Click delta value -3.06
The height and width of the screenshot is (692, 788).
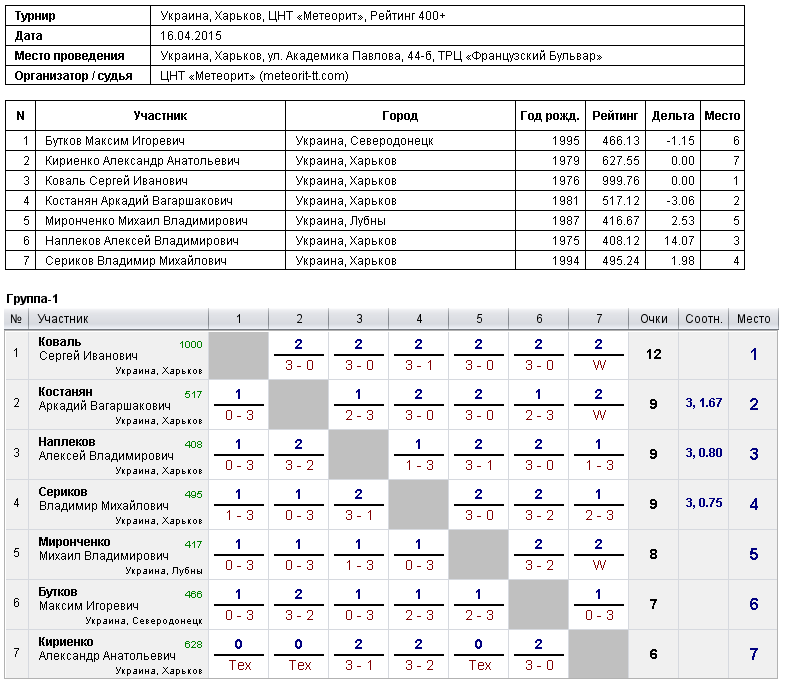[680, 201]
